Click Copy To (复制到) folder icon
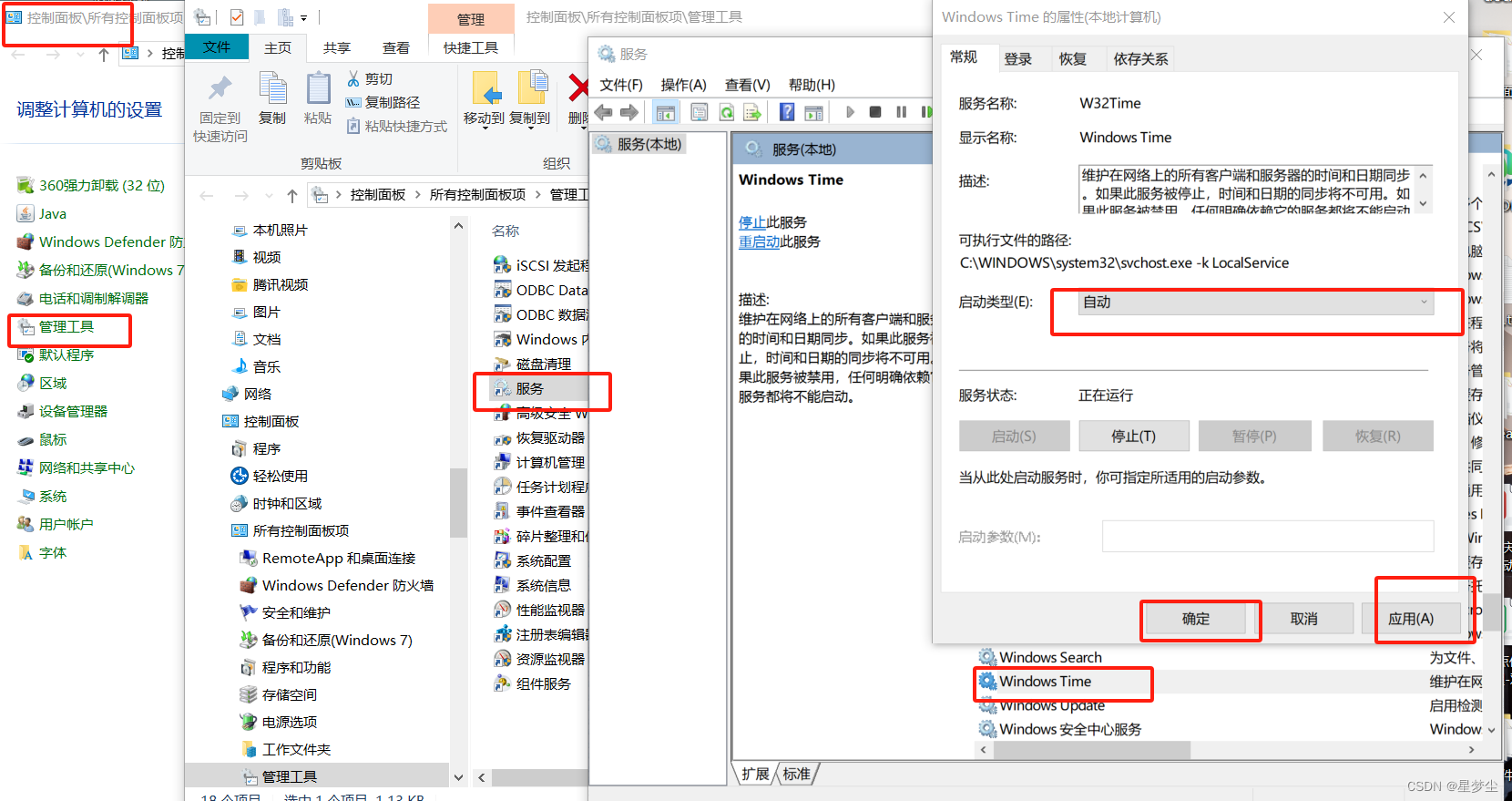 [532, 88]
